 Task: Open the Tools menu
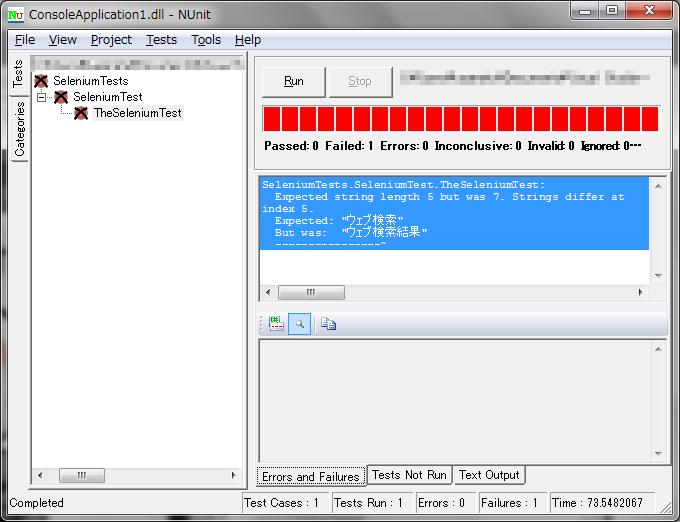206,40
